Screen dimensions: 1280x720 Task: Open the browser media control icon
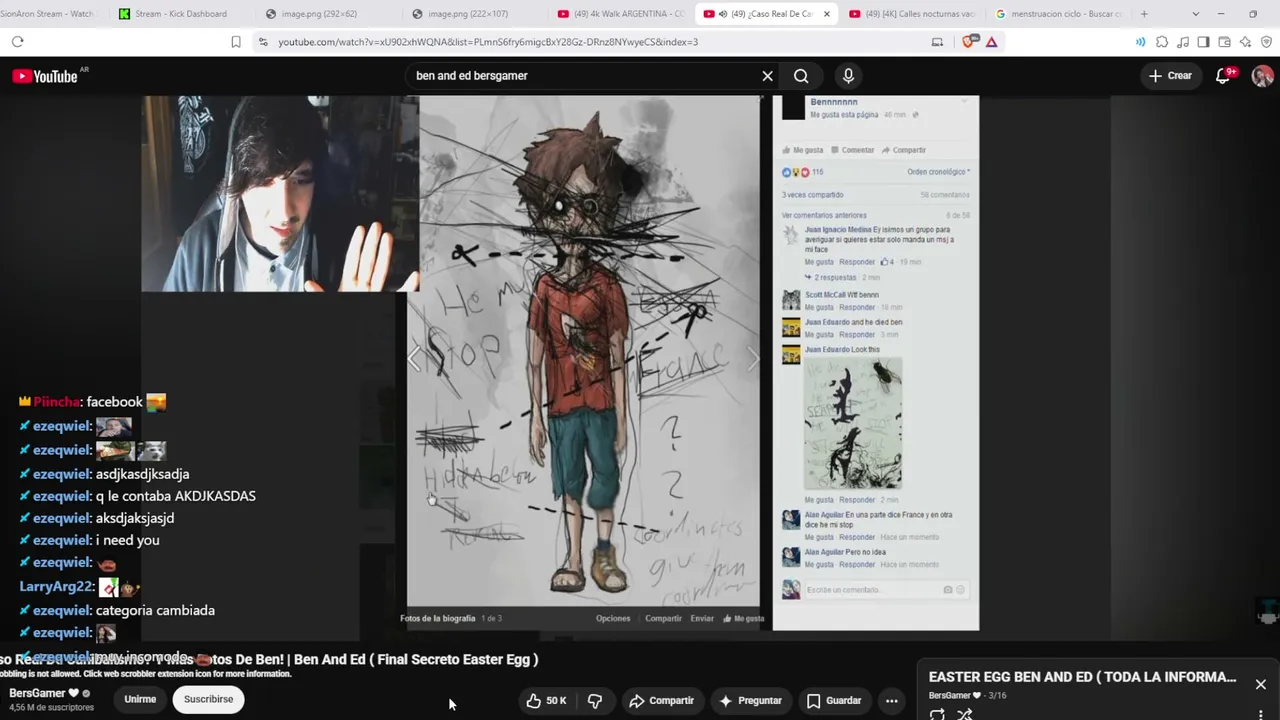point(1183,42)
